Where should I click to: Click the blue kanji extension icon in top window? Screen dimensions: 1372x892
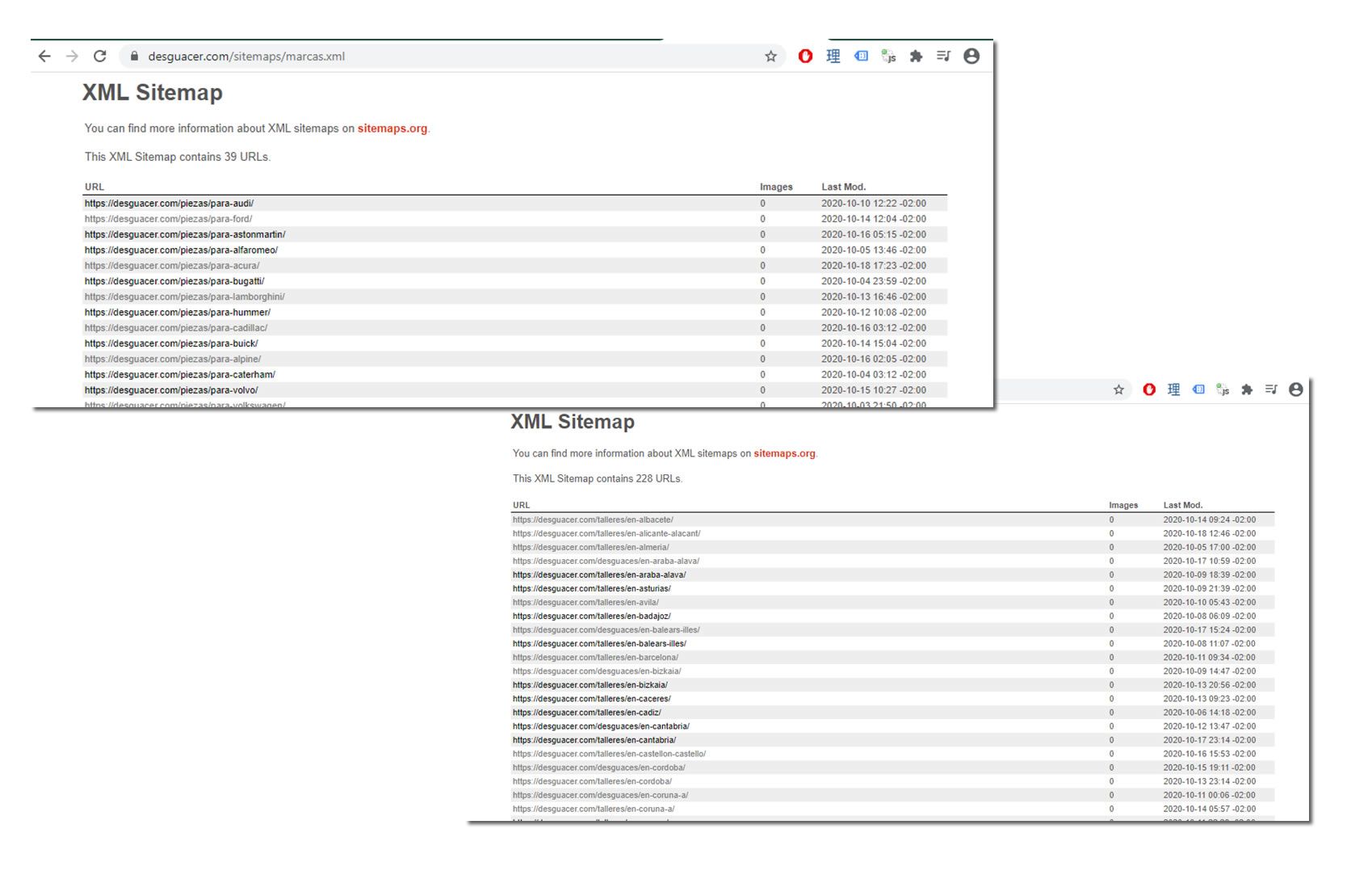(x=833, y=57)
